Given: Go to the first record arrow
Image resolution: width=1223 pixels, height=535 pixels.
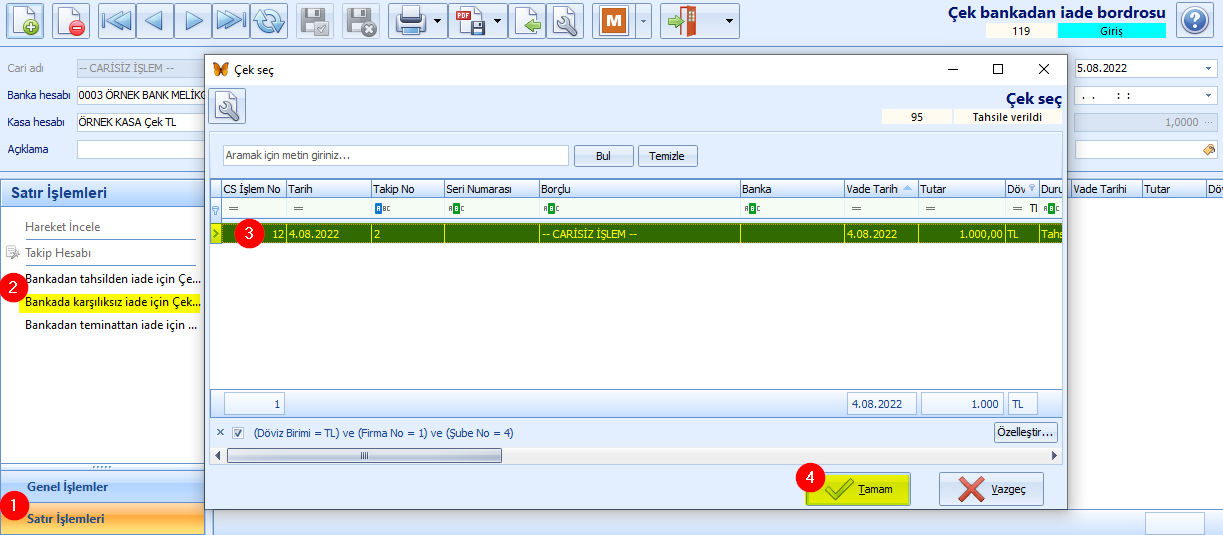Looking at the screenshot, I should [x=117, y=21].
